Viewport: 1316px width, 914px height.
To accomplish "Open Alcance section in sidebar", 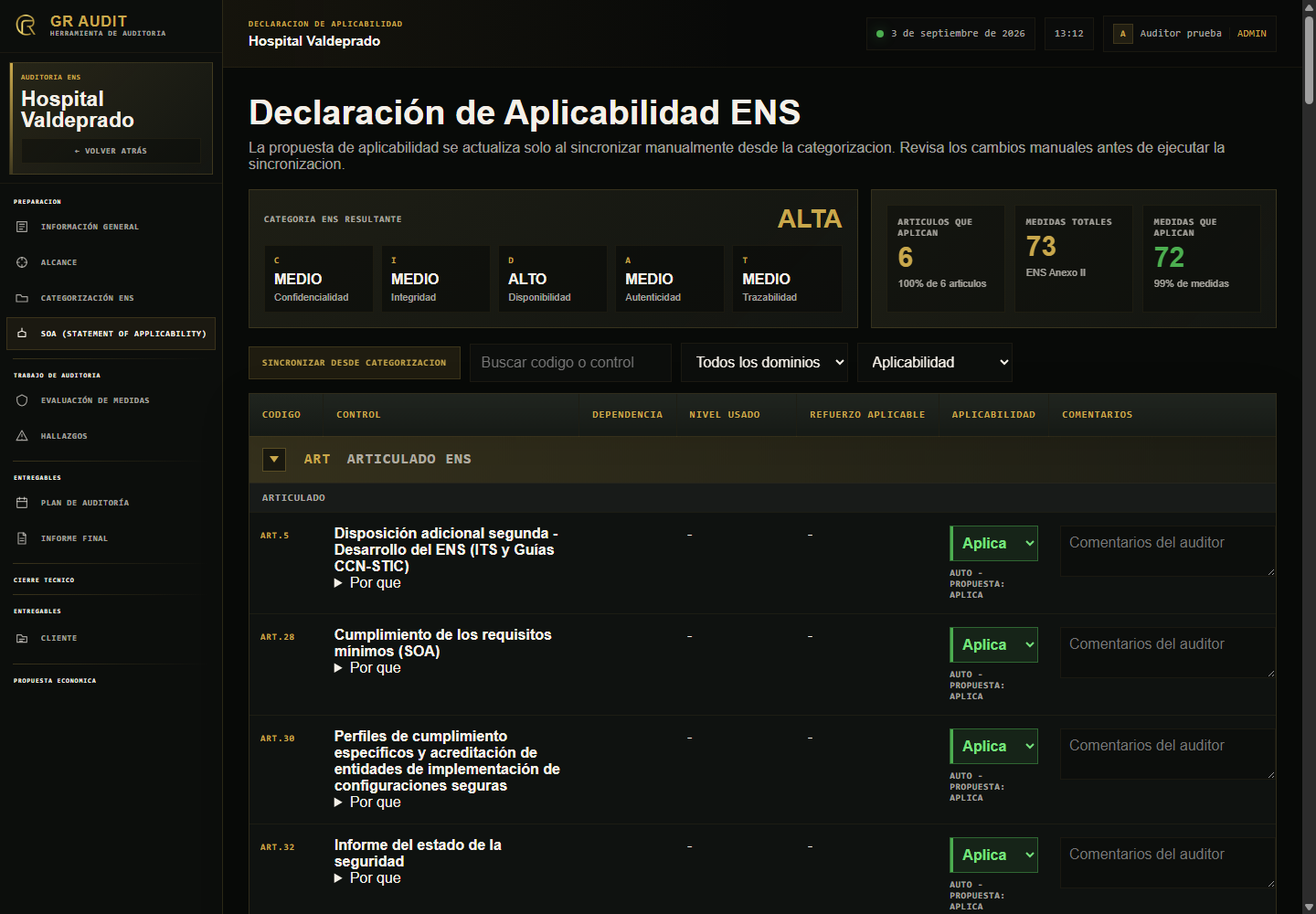I will pyautogui.click(x=111, y=262).
